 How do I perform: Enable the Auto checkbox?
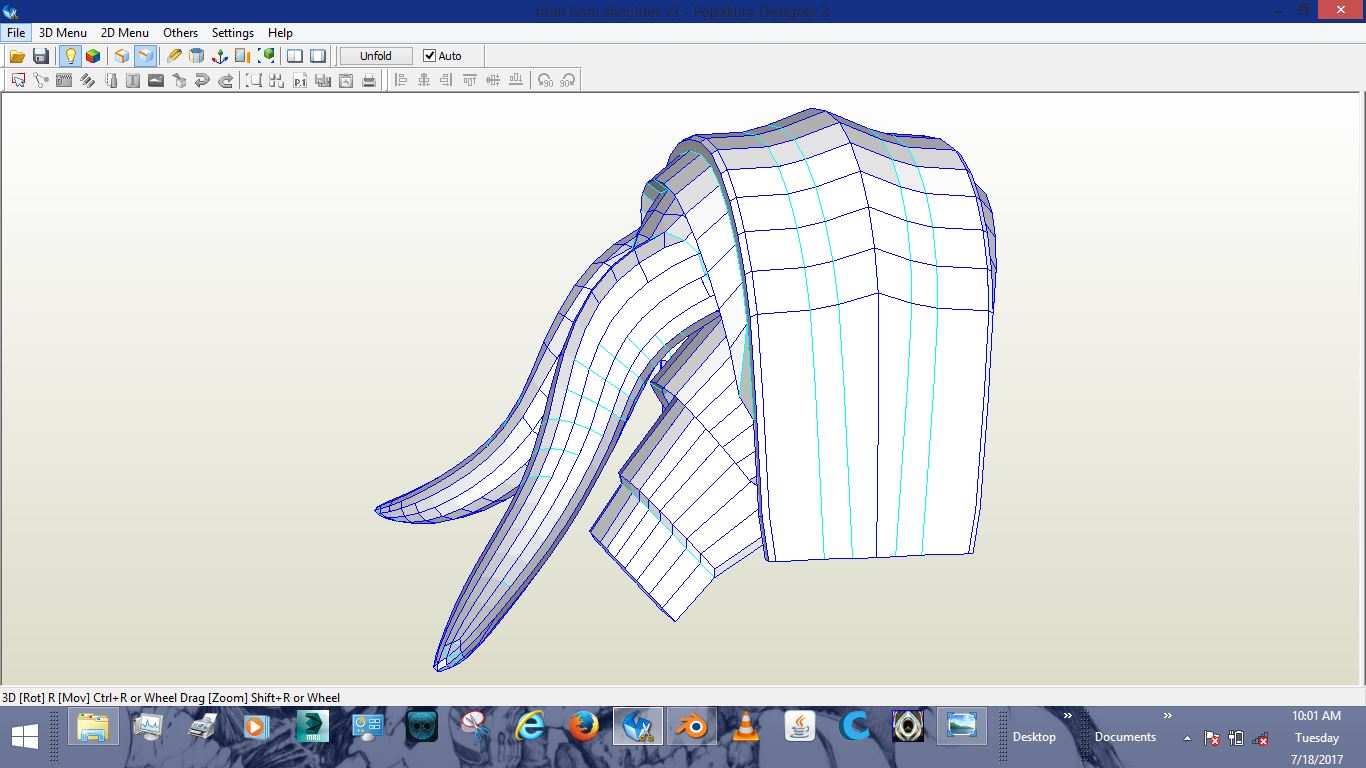click(430, 56)
